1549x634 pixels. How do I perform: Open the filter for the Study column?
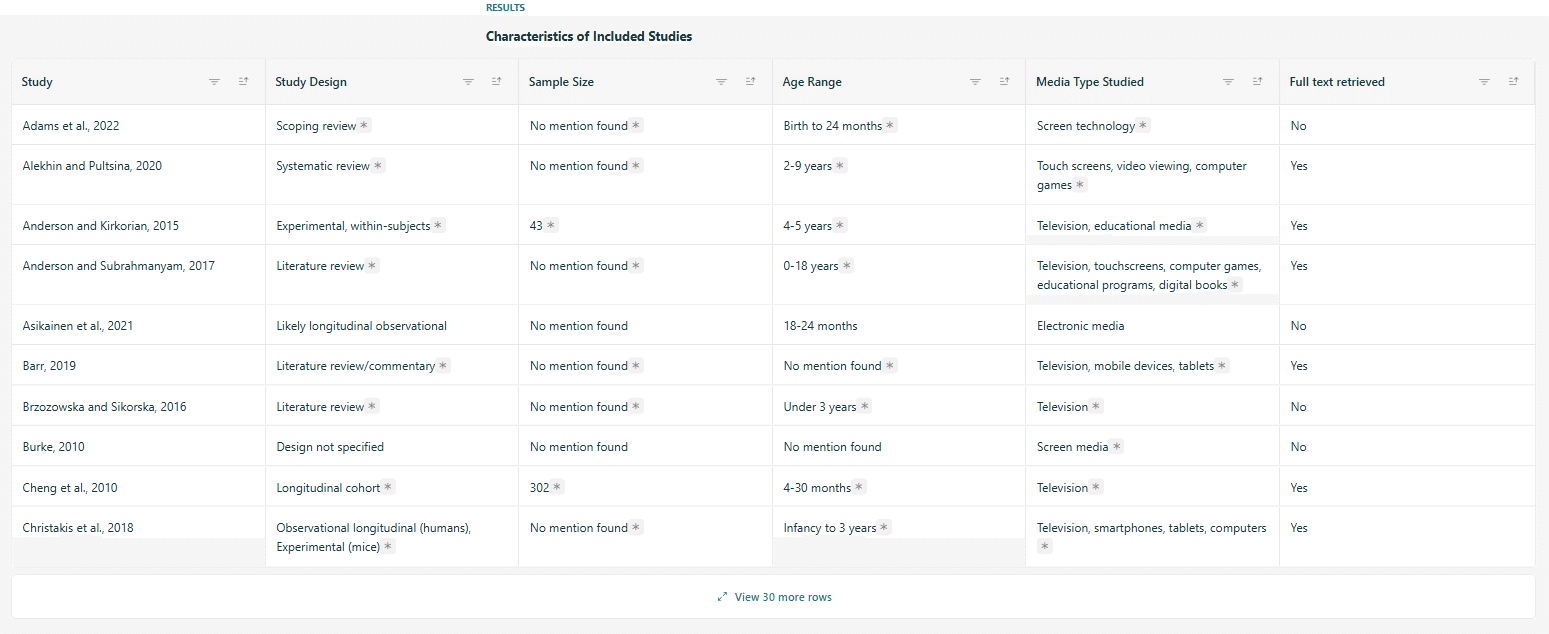pyautogui.click(x=214, y=82)
